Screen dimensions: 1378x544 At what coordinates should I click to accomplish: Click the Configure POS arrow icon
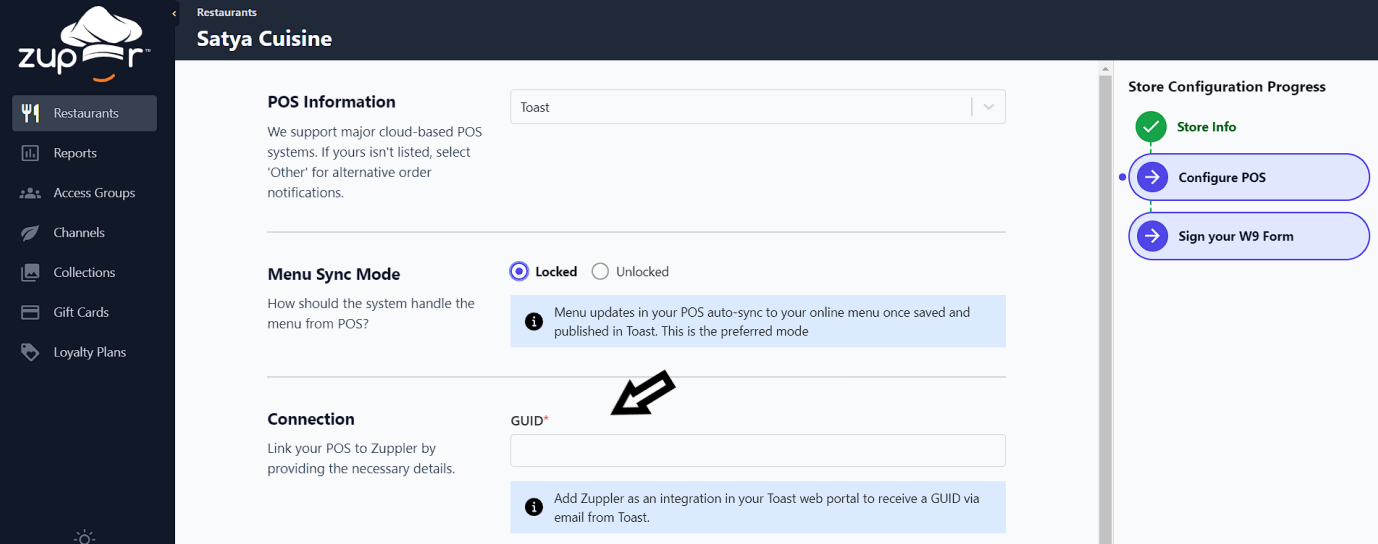pyautogui.click(x=1152, y=177)
